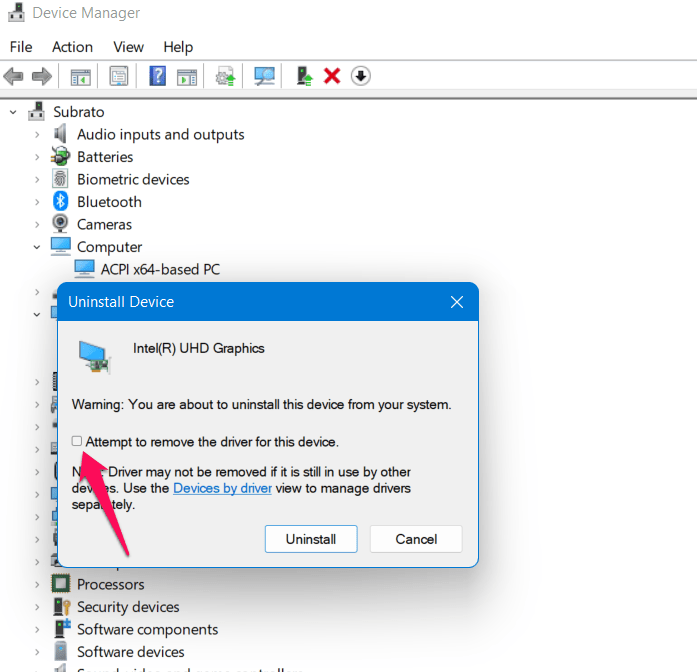Close the Uninstall Device dialog
This screenshot has width=697, height=672.
457,302
